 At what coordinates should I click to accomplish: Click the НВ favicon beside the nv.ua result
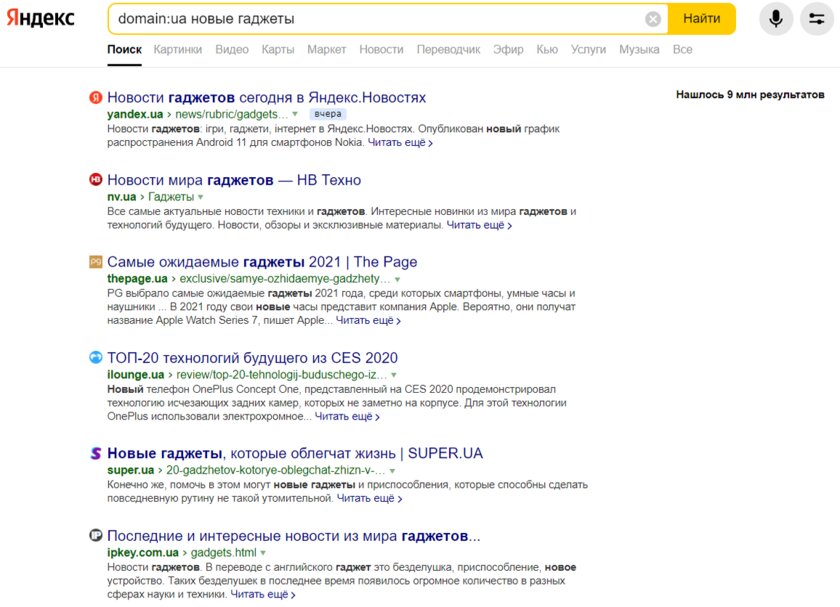pos(95,179)
